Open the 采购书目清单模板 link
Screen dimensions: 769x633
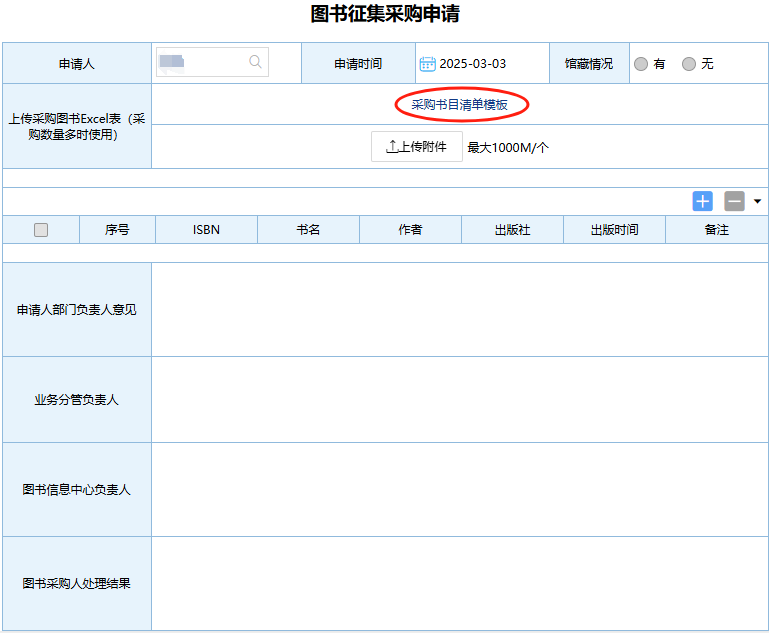coord(460,104)
